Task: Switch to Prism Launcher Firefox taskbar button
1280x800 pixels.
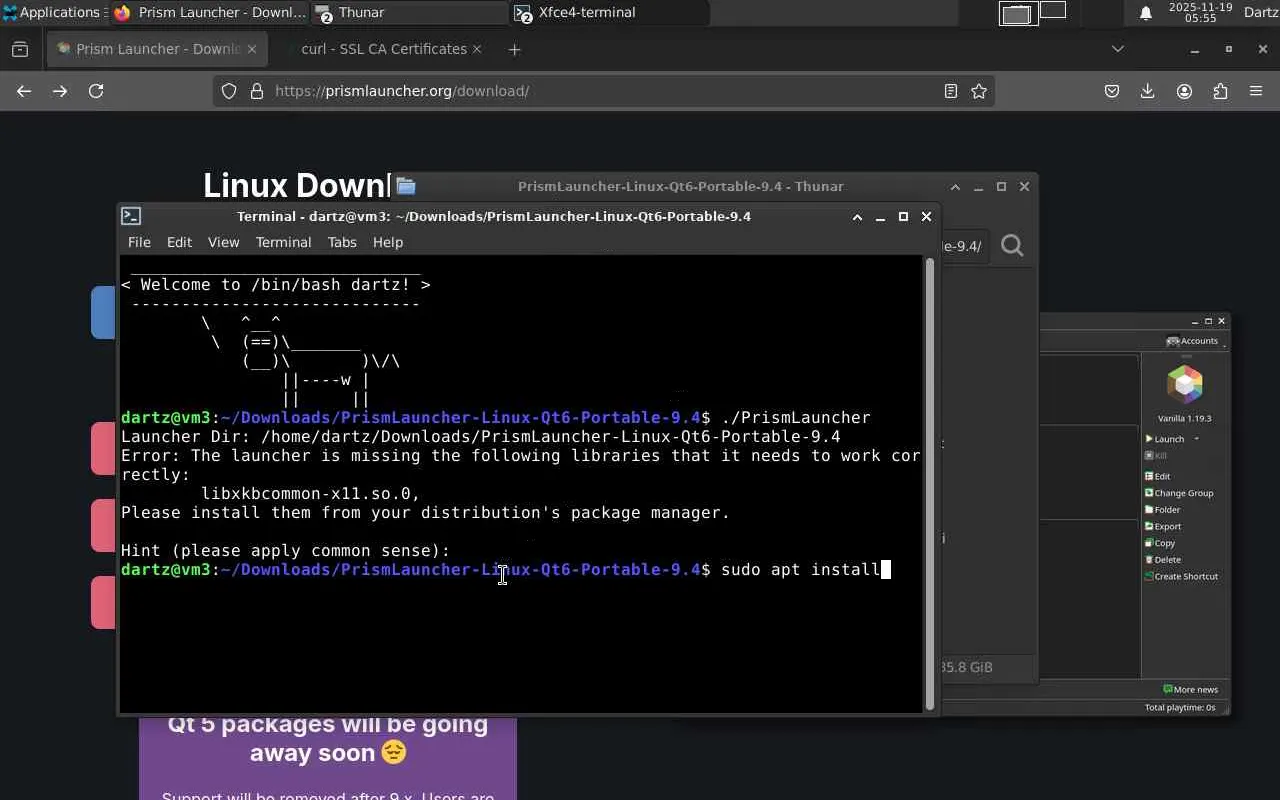Action: [210, 12]
